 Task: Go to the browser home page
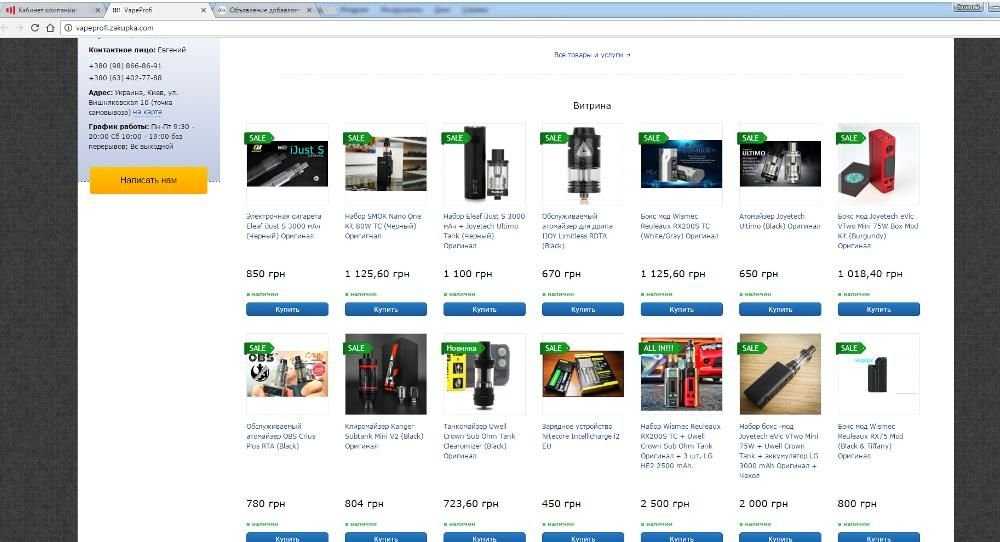[x=50, y=28]
